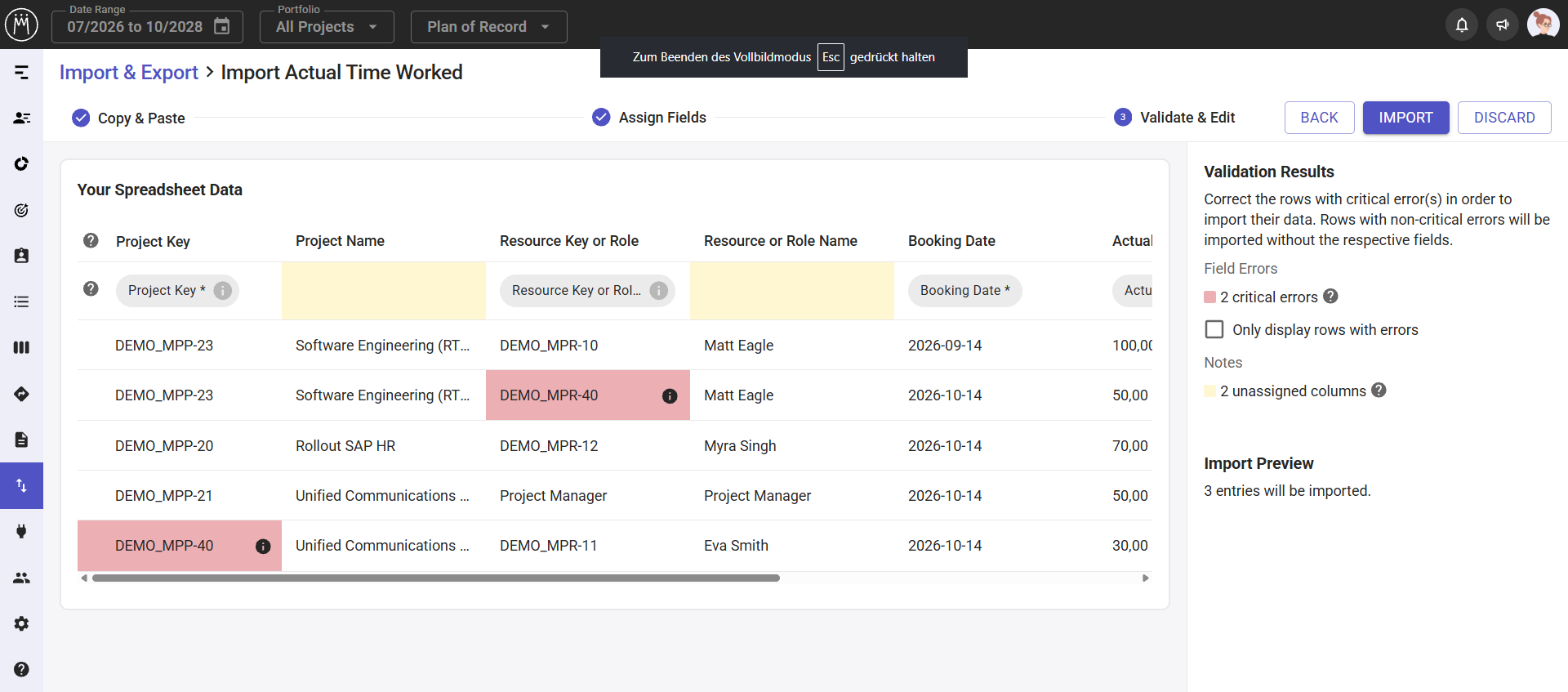
Task: Open the user group sidebar icon
Action: coord(22,578)
